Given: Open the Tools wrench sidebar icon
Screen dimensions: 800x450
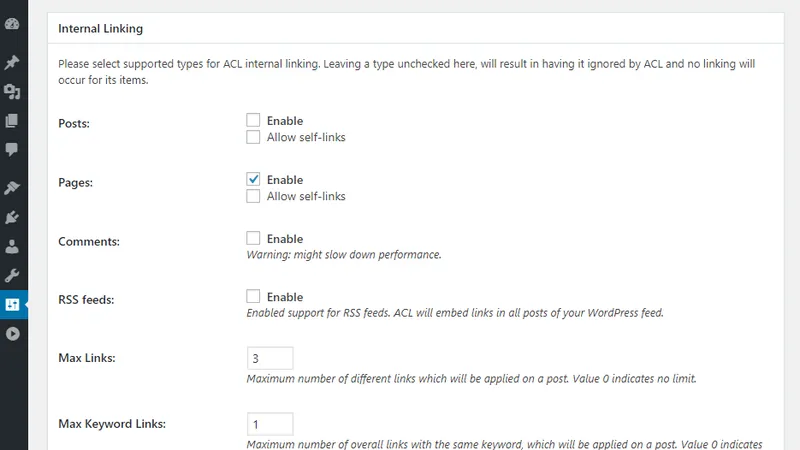Looking at the screenshot, I should (x=12, y=276).
